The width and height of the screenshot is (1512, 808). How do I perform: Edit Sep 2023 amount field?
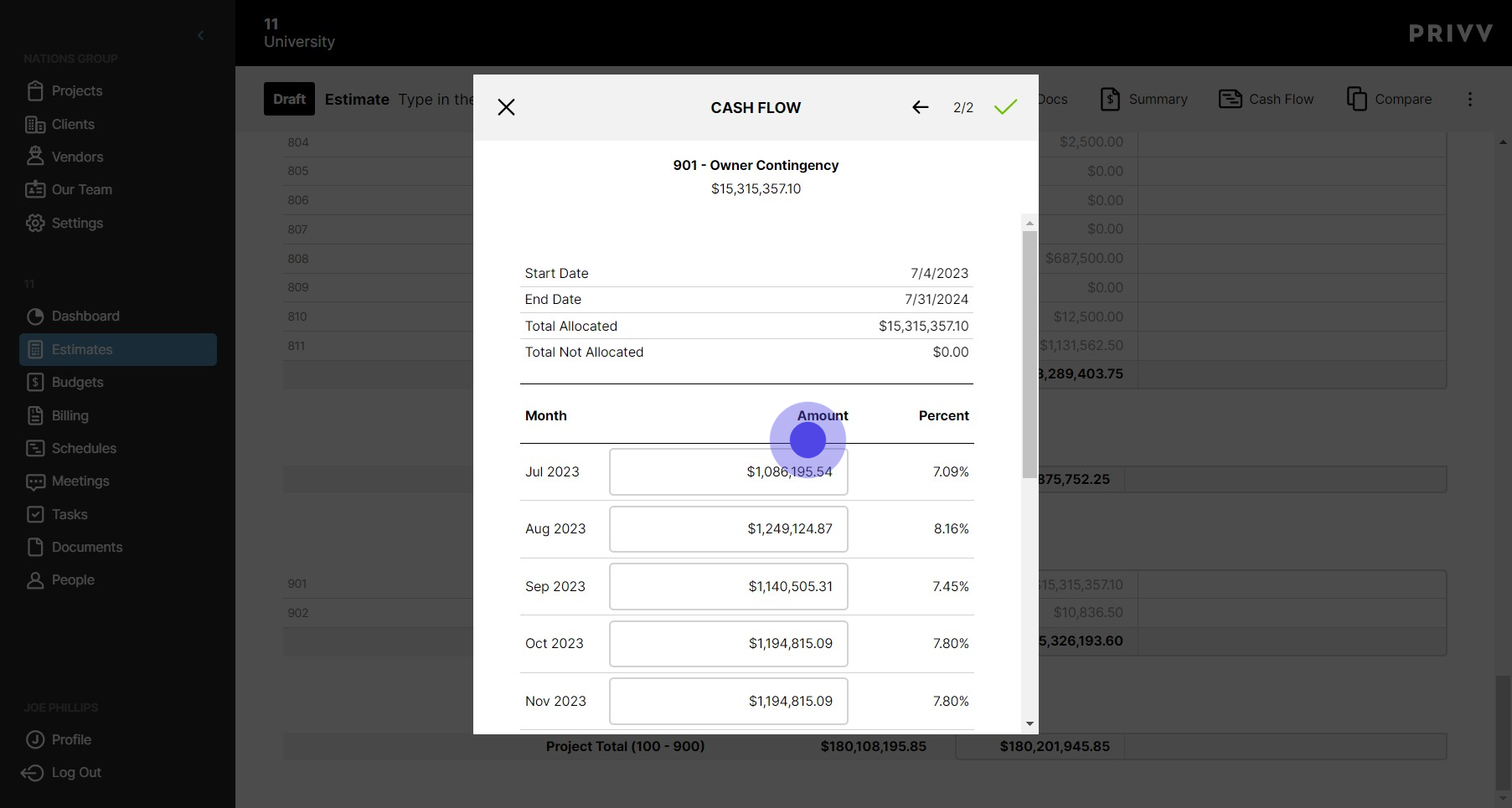[728, 586]
